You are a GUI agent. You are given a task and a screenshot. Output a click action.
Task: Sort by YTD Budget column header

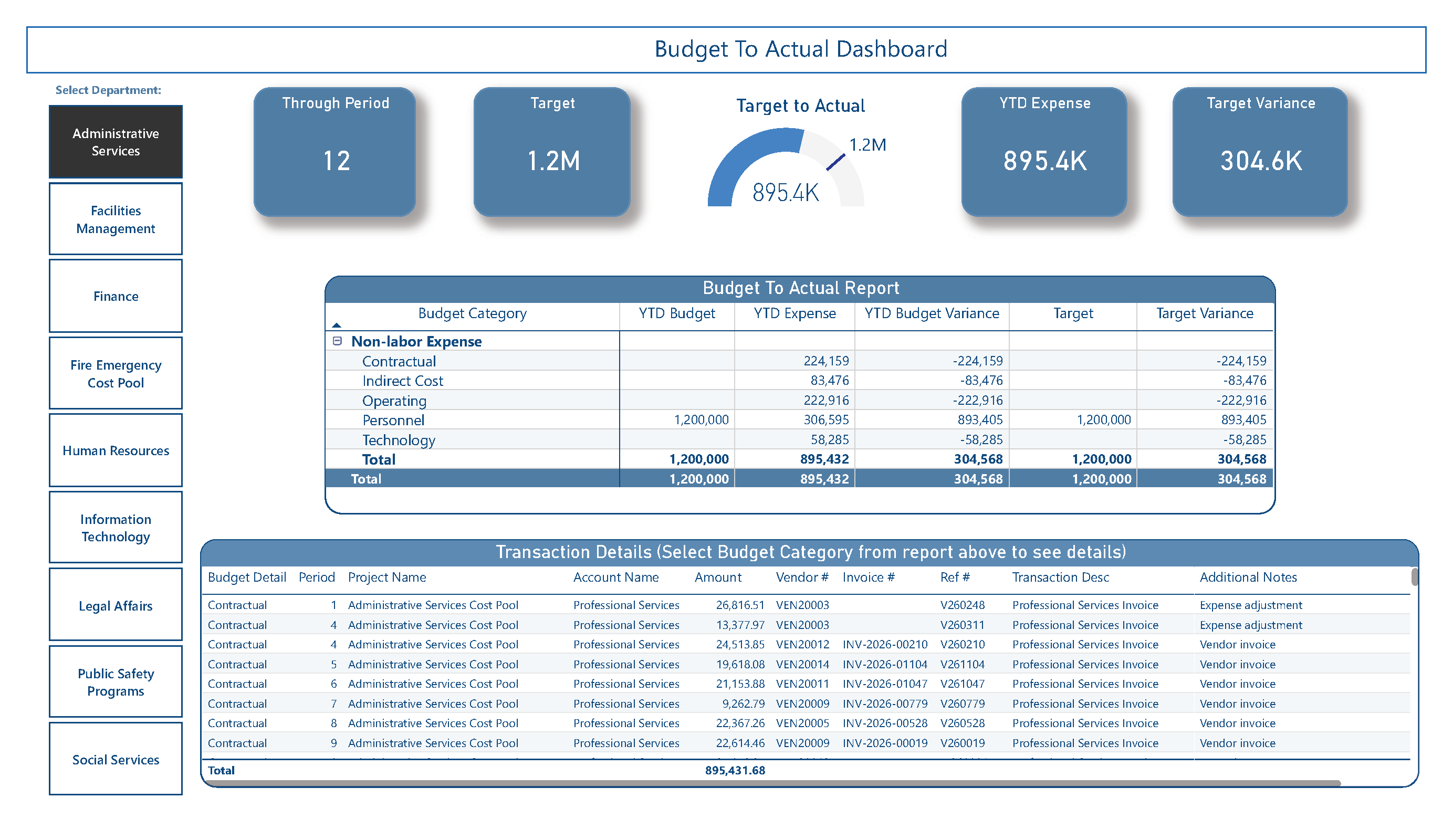(x=677, y=313)
